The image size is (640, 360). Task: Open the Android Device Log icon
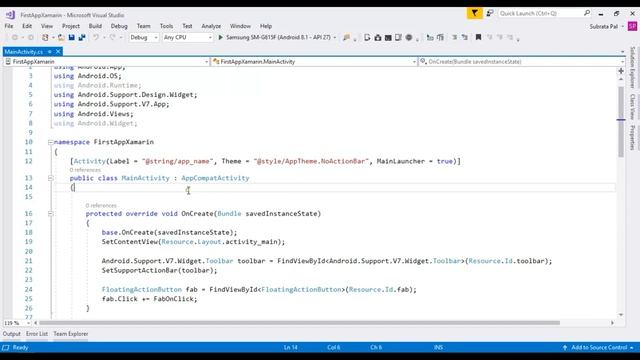tap(398, 38)
